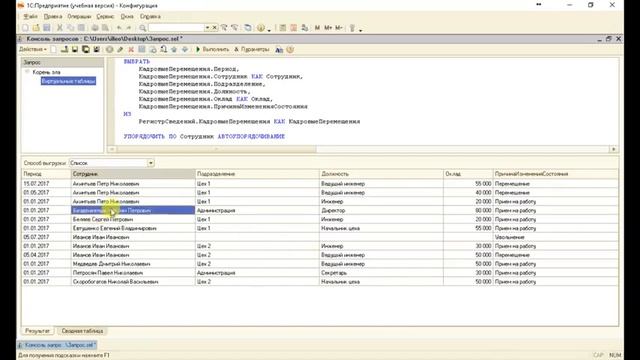
Task: Open the Calculator icon in main toolbar
Action: click(282, 28)
